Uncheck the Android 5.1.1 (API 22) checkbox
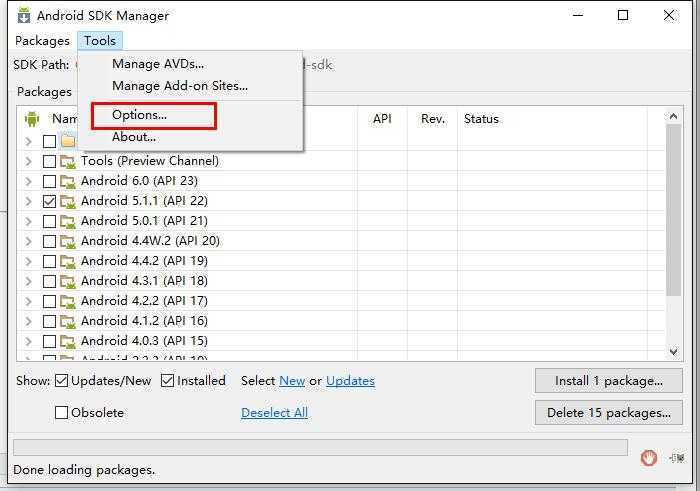This screenshot has width=700, height=491. point(49,201)
